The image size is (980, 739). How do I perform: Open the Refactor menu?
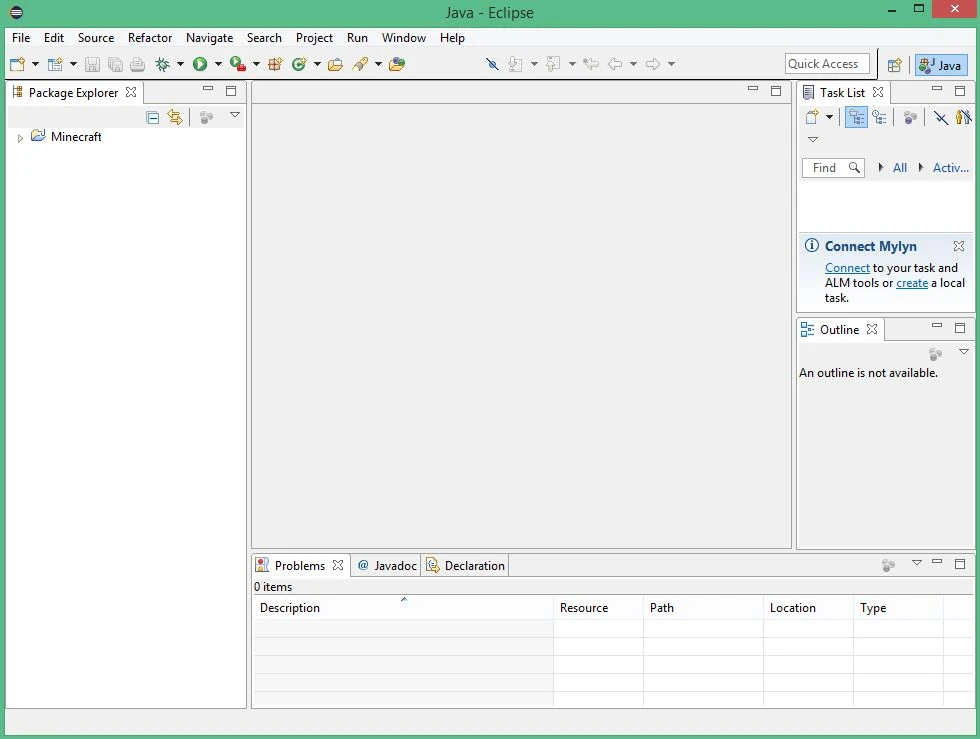point(150,38)
